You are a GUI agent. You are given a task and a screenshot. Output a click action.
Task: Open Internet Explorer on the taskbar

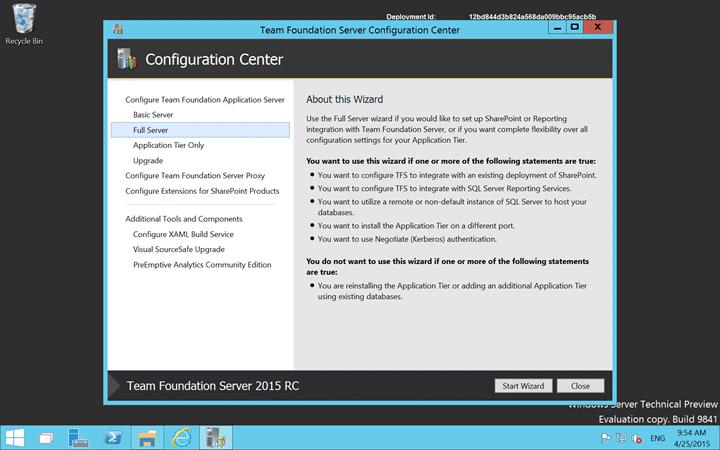182,438
